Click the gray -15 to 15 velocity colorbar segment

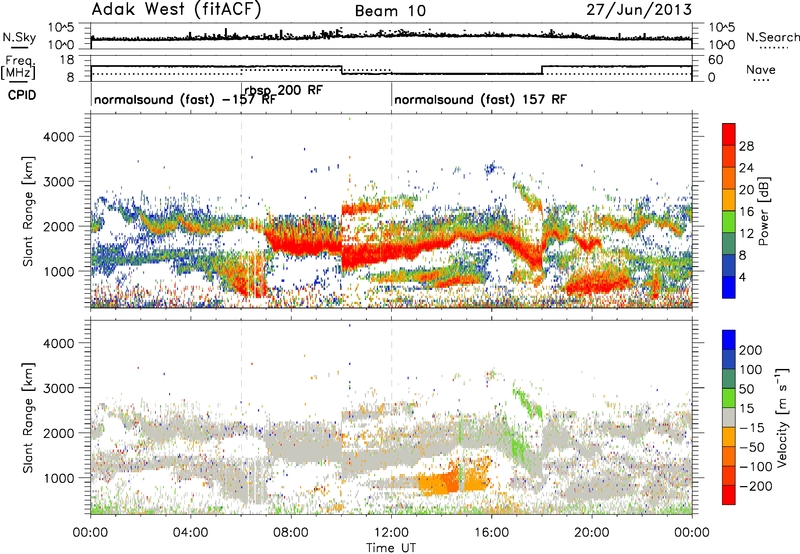click(x=729, y=417)
